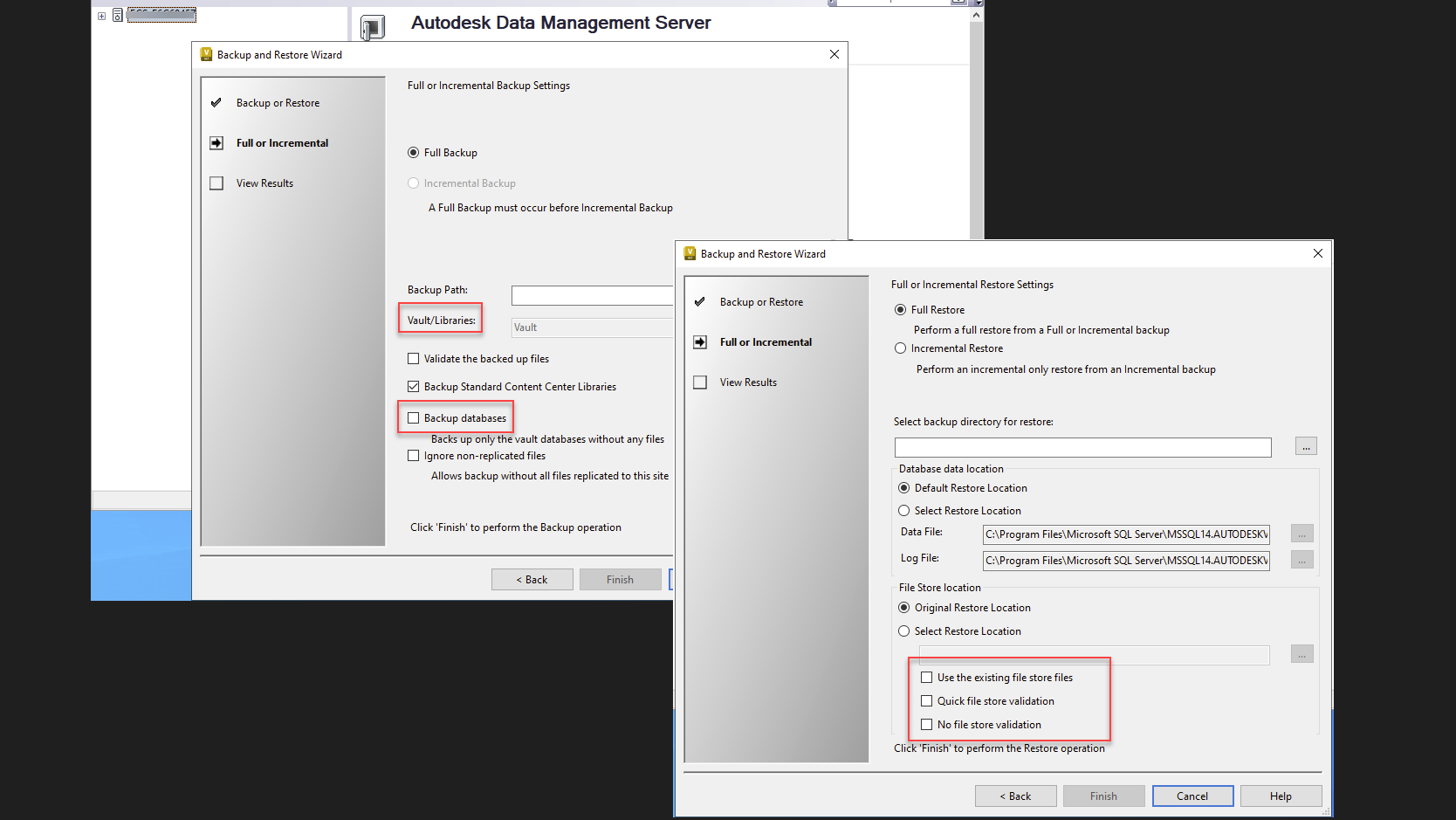The height and width of the screenshot is (820, 1456).
Task: Select the Incremental Backup radio button
Action: tap(414, 183)
